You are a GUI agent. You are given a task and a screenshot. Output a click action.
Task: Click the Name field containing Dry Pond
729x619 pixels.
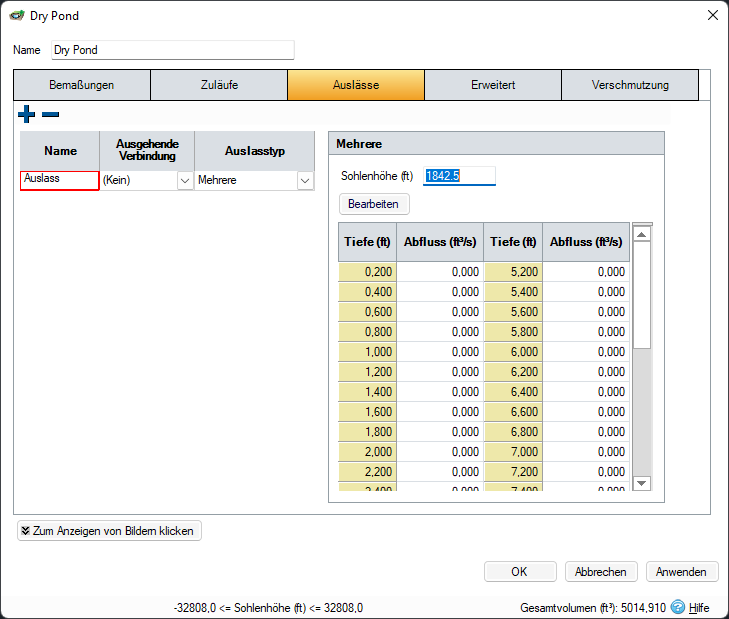(173, 50)
